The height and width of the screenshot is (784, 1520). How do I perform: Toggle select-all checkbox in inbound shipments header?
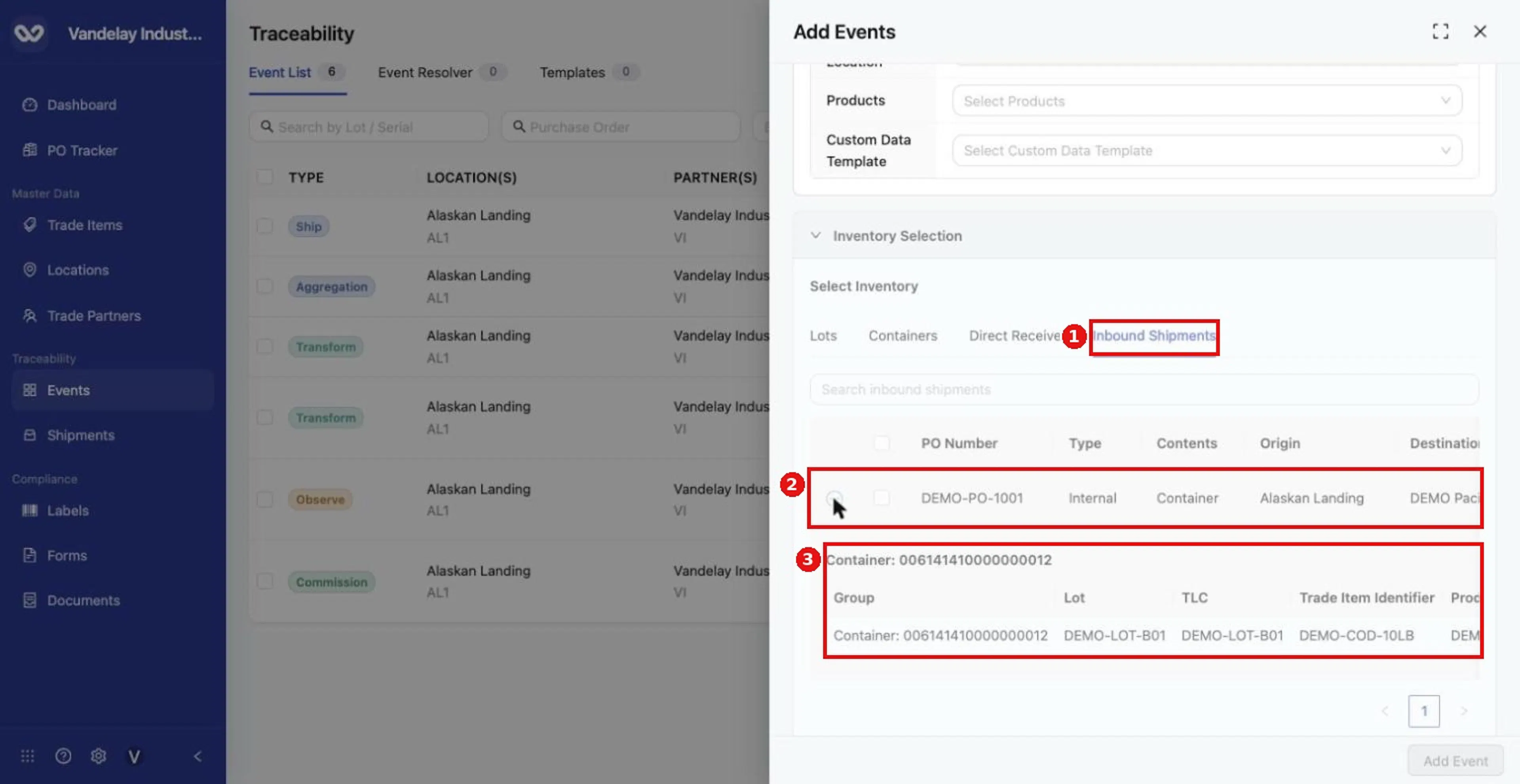882,442
